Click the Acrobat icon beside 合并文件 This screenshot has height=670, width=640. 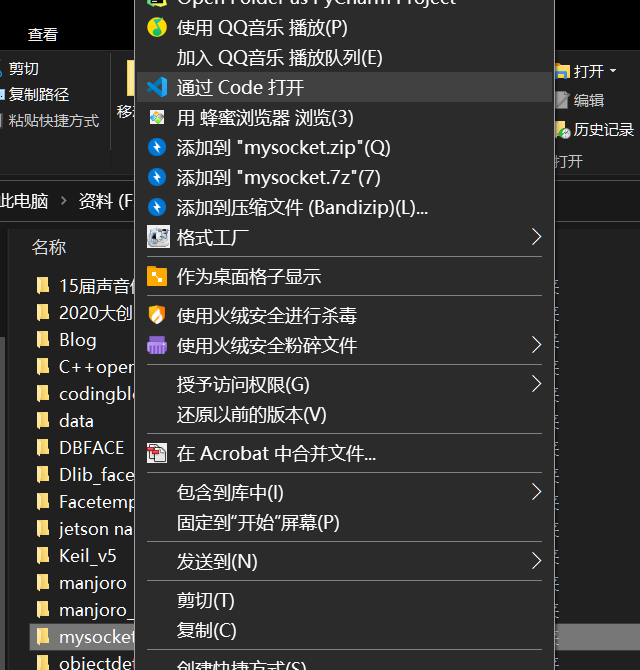(157, 453)
